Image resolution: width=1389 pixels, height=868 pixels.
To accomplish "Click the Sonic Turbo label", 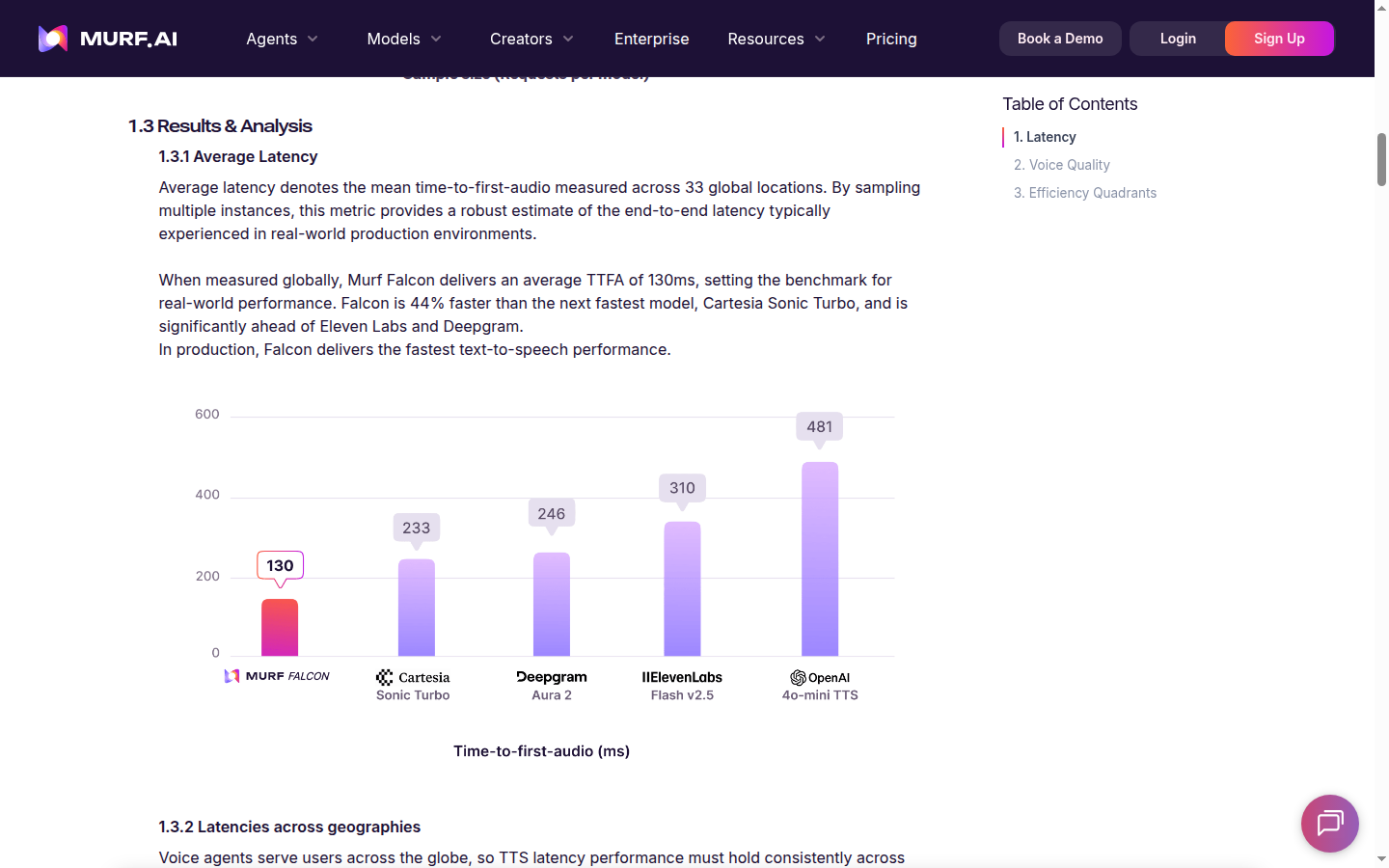I will click(x=413, y=695).
